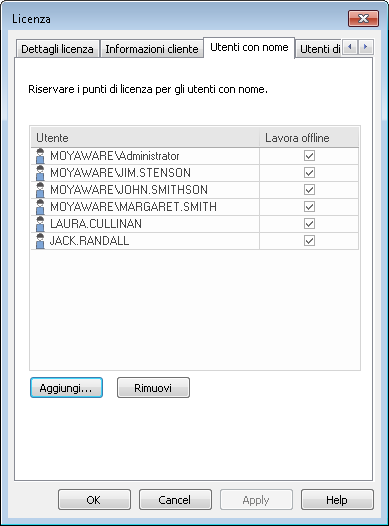The width and height of the screenshot is (389, 526).
Task: Select the MOYAWARE\MARGARET.SMITH user
Action: tap(194, 207)
